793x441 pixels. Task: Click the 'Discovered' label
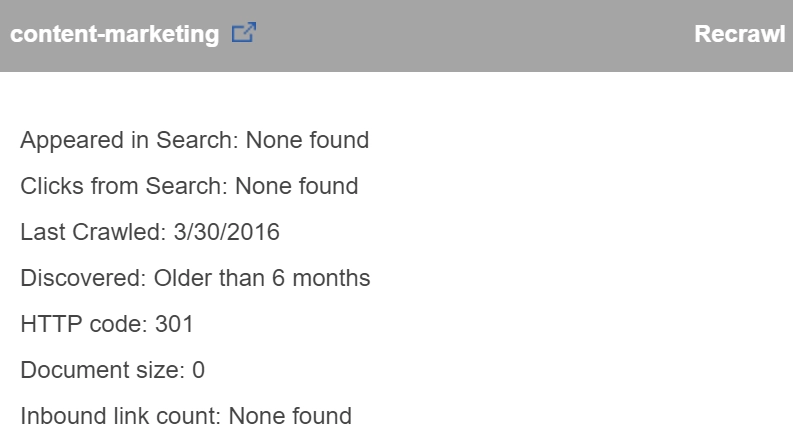click(82, 278)
